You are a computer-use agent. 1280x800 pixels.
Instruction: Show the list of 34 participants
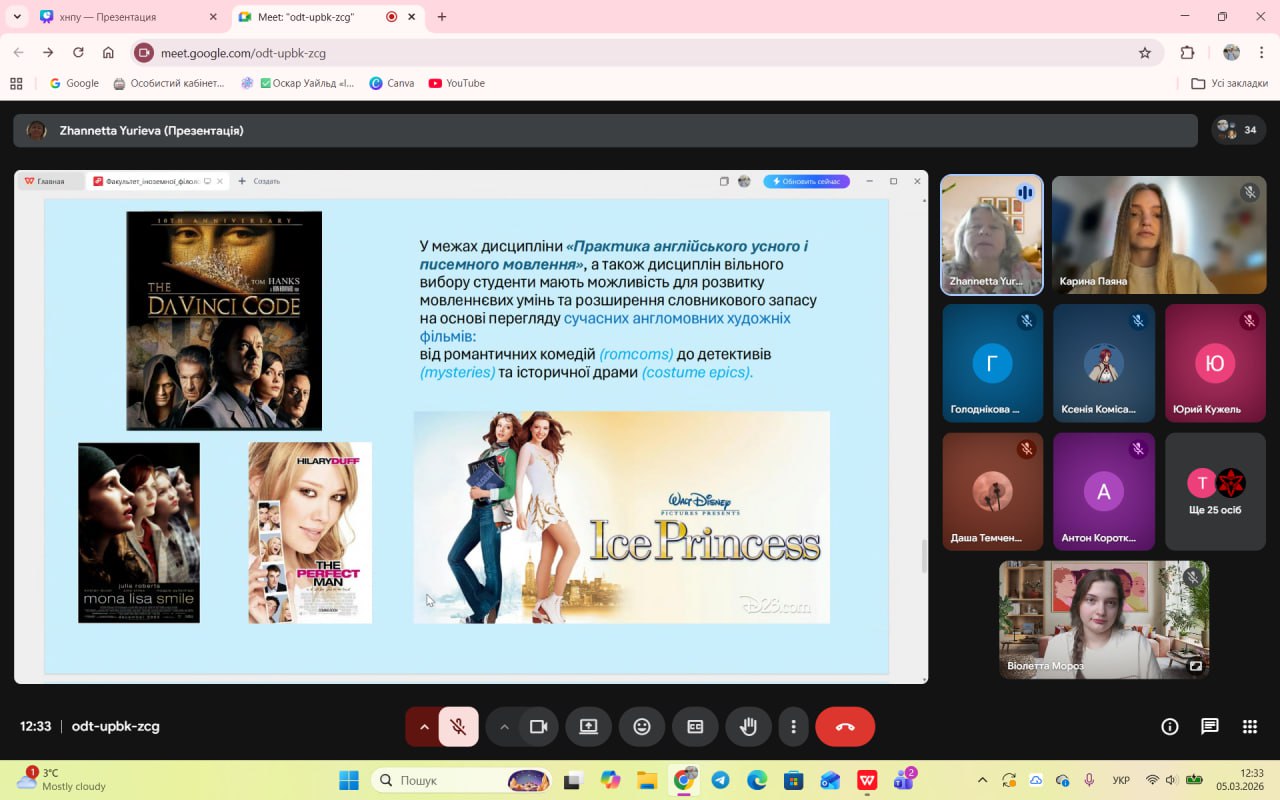[x=1238, y=130]
